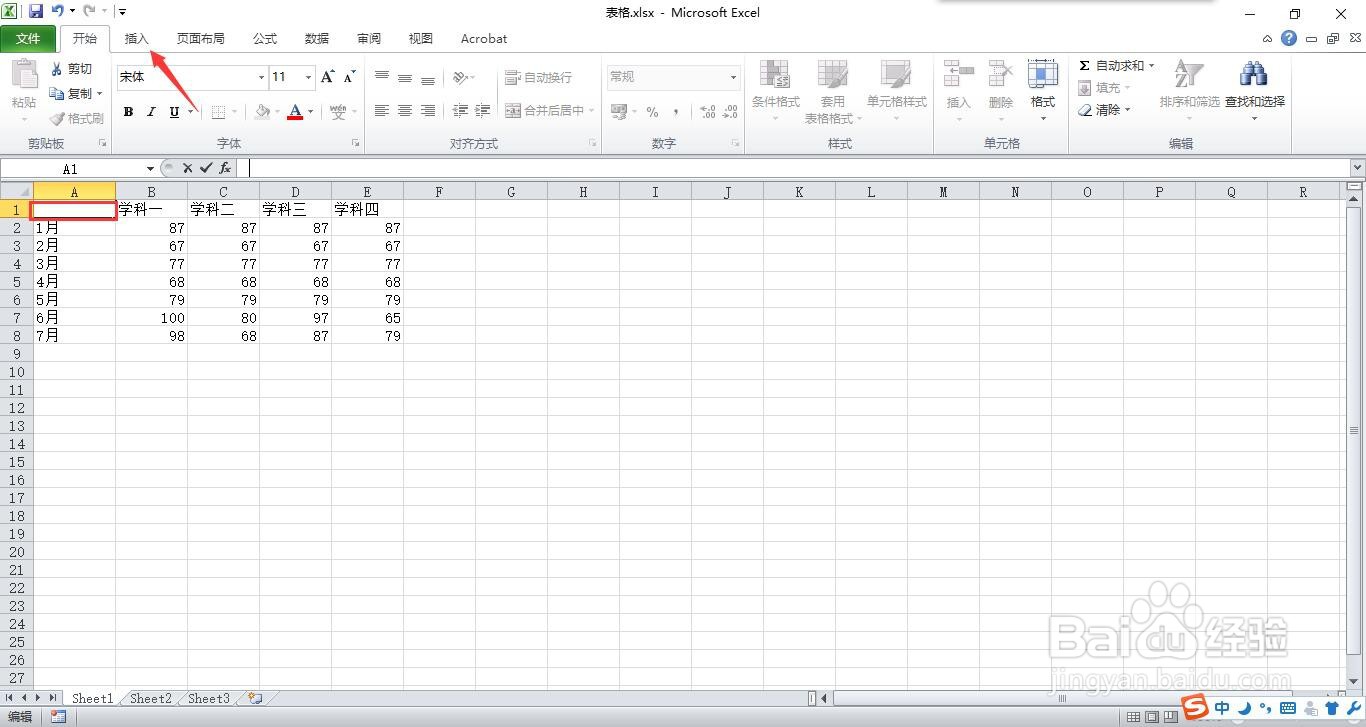This screenshot has width=1366, height=727.
Task: Open the File (文件) tab
Action: coord(28,39)
